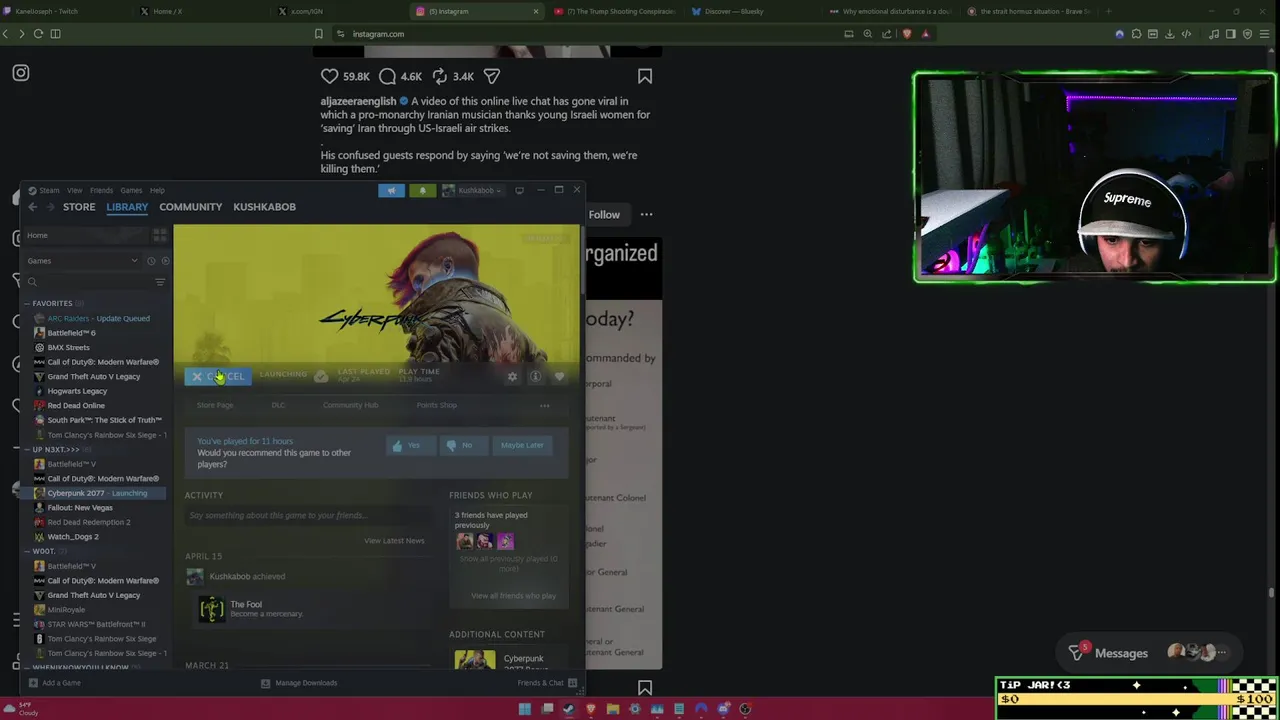1280x720 pixels.
Task: Open Instagram post more options ellipsis
Action: point(646,214)
